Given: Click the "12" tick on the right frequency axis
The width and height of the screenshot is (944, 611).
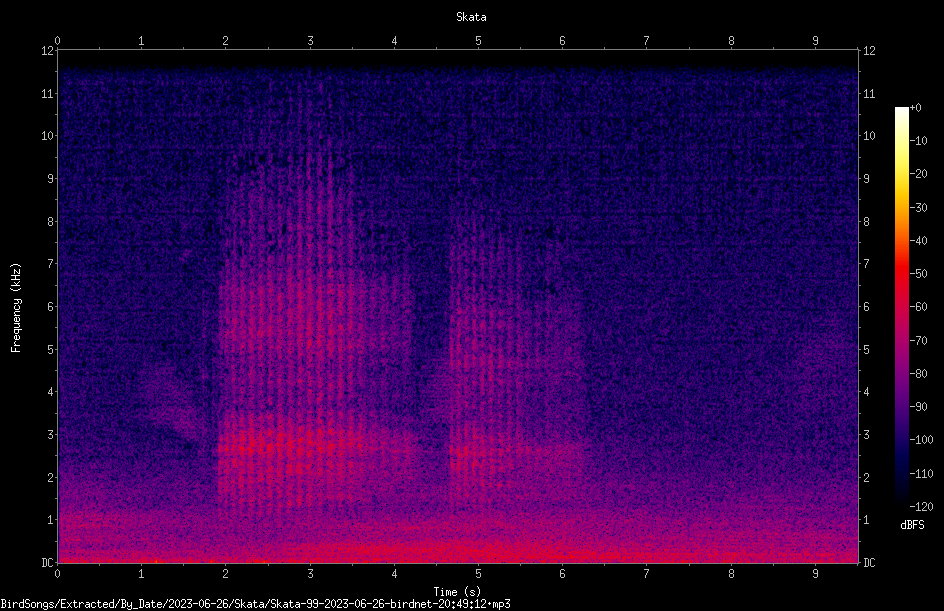Looking at the screenshot, I should (x=869, y=51).
